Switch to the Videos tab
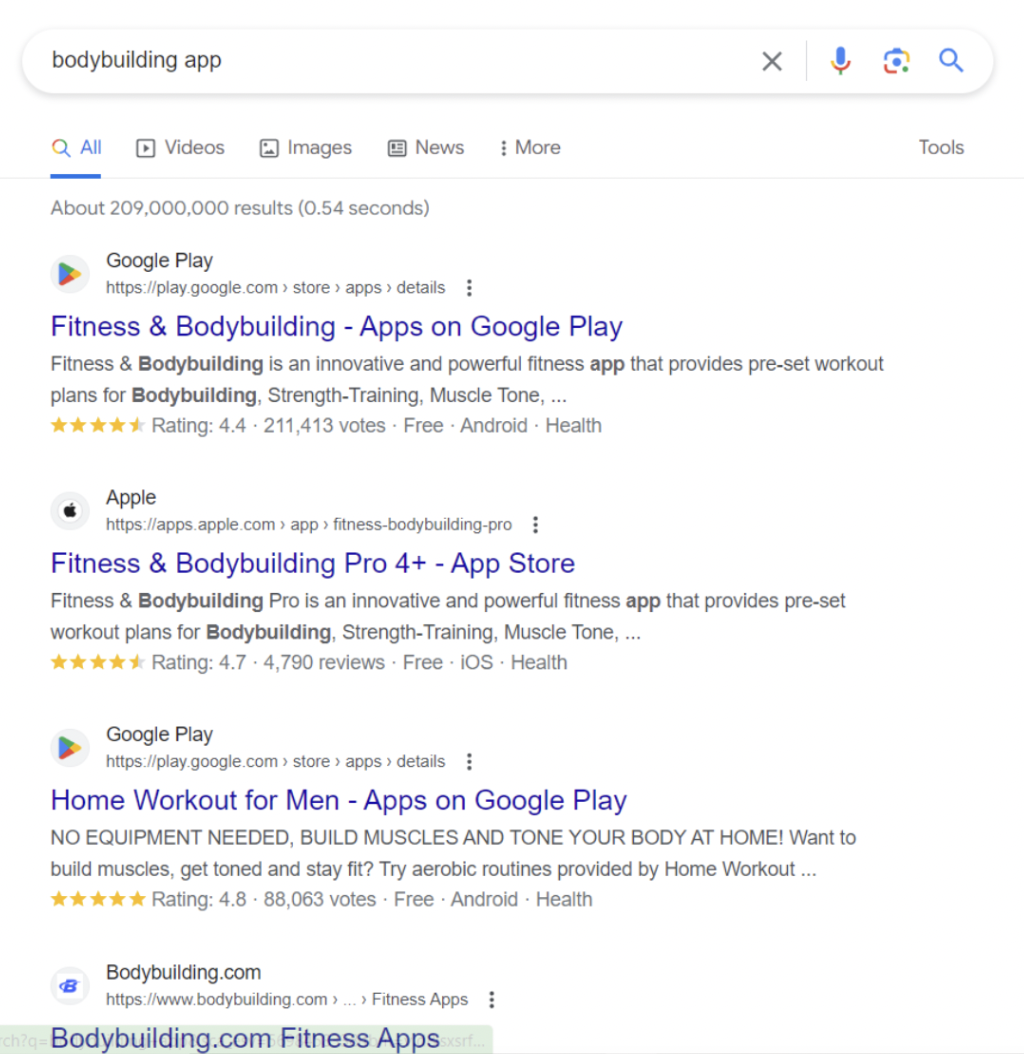The width and height of the screenshot is (1024, 1054). 181,148
